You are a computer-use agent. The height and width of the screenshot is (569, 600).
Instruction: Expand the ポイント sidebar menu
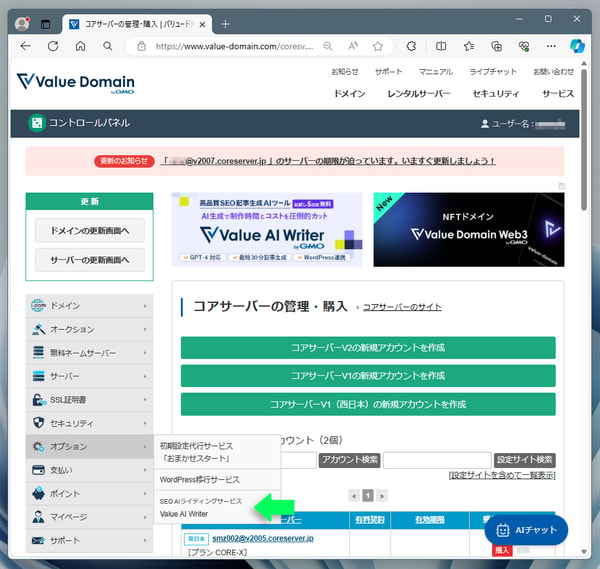[89, 494]
